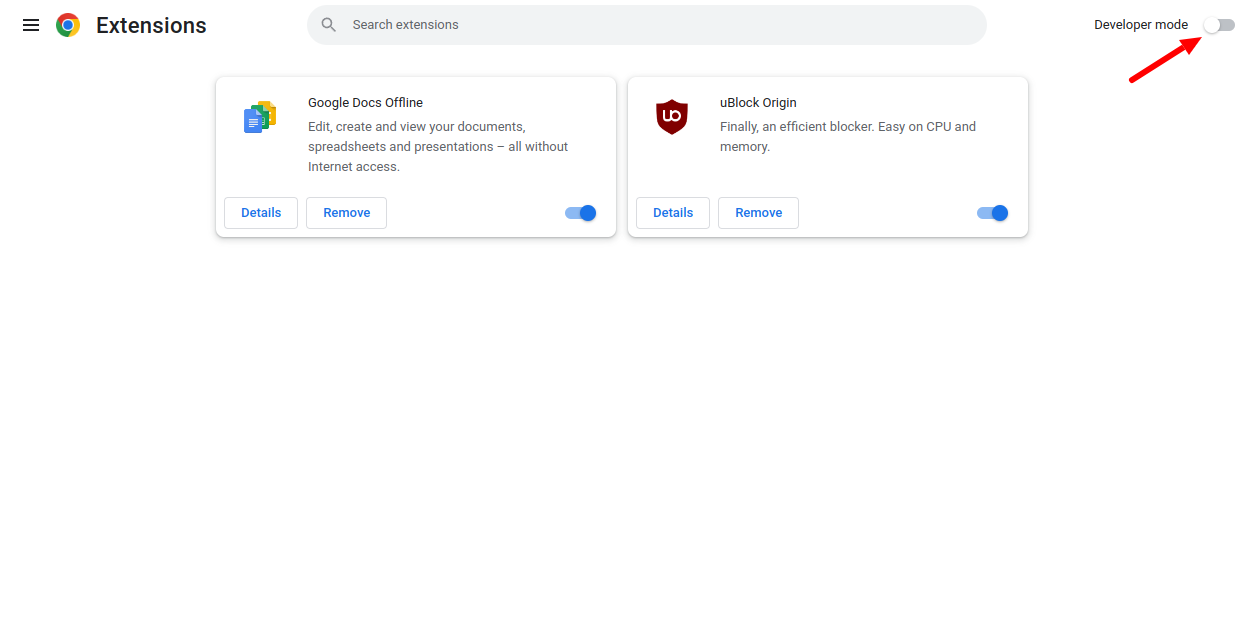Click the uBlock Origin name text
Screen dimensions: 1244x633
758,103
